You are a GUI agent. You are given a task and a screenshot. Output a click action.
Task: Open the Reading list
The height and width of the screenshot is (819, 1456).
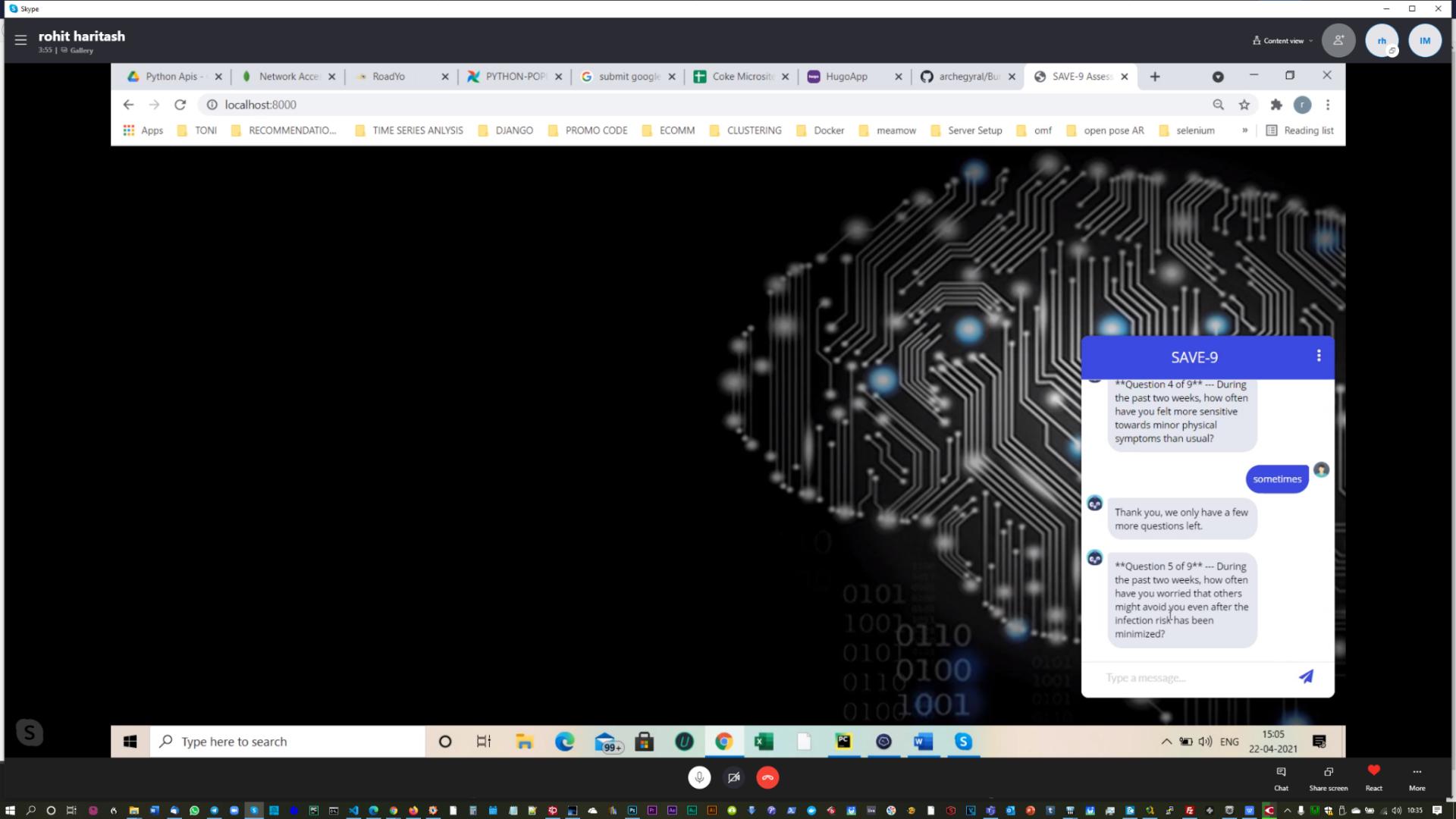[1300, 130]
